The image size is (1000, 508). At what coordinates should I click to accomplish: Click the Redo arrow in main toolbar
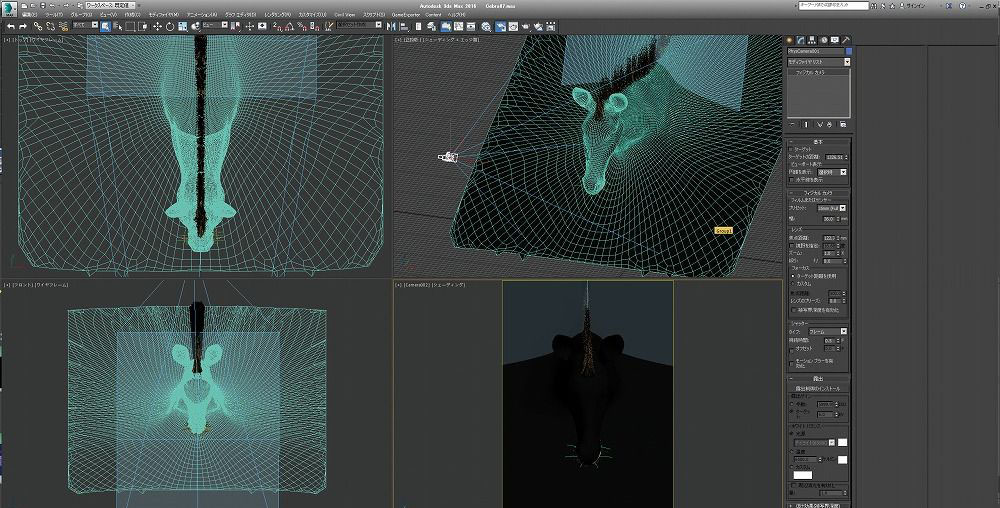[22, 26]
